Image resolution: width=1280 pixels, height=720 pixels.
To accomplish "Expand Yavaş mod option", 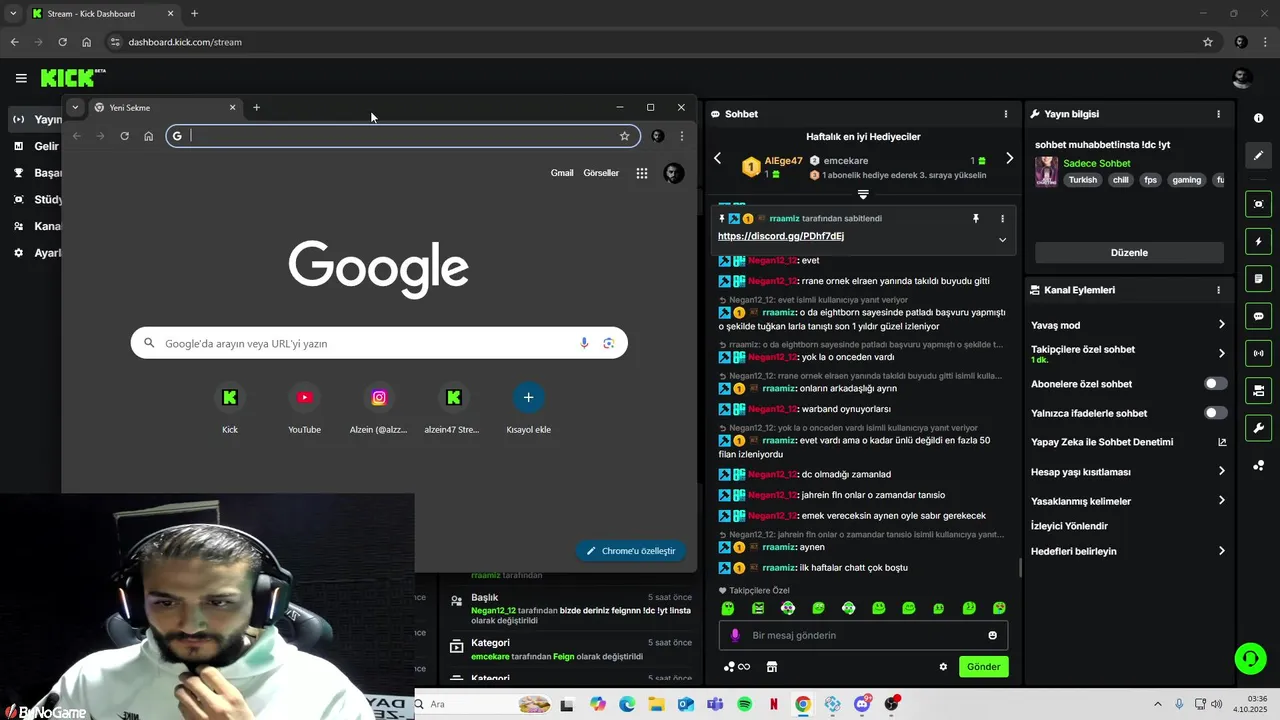I will coord(1129,325).
